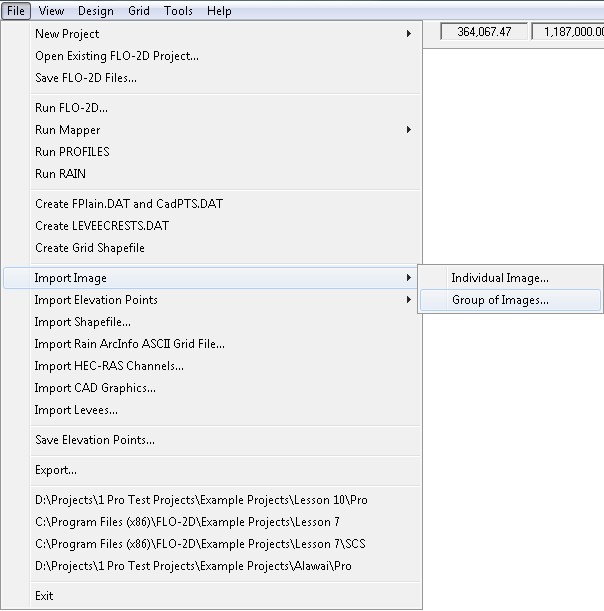
Task: Open the View menu
Action: (51, 11)
